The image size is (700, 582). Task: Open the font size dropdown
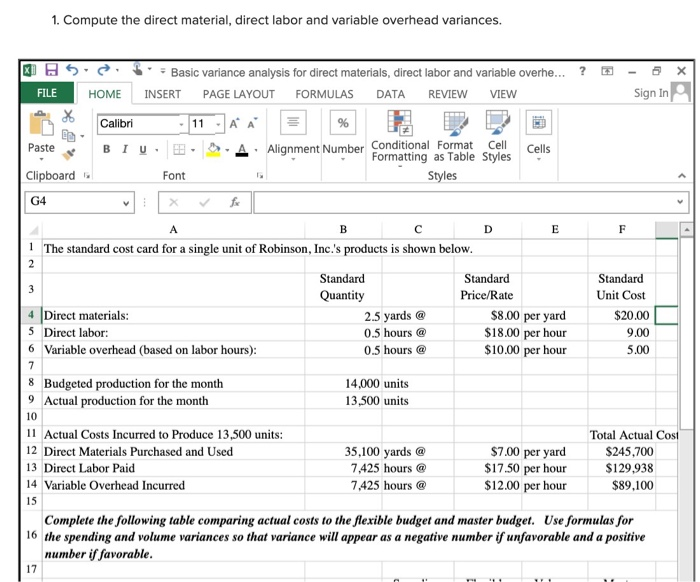click(x=218, y=124)
